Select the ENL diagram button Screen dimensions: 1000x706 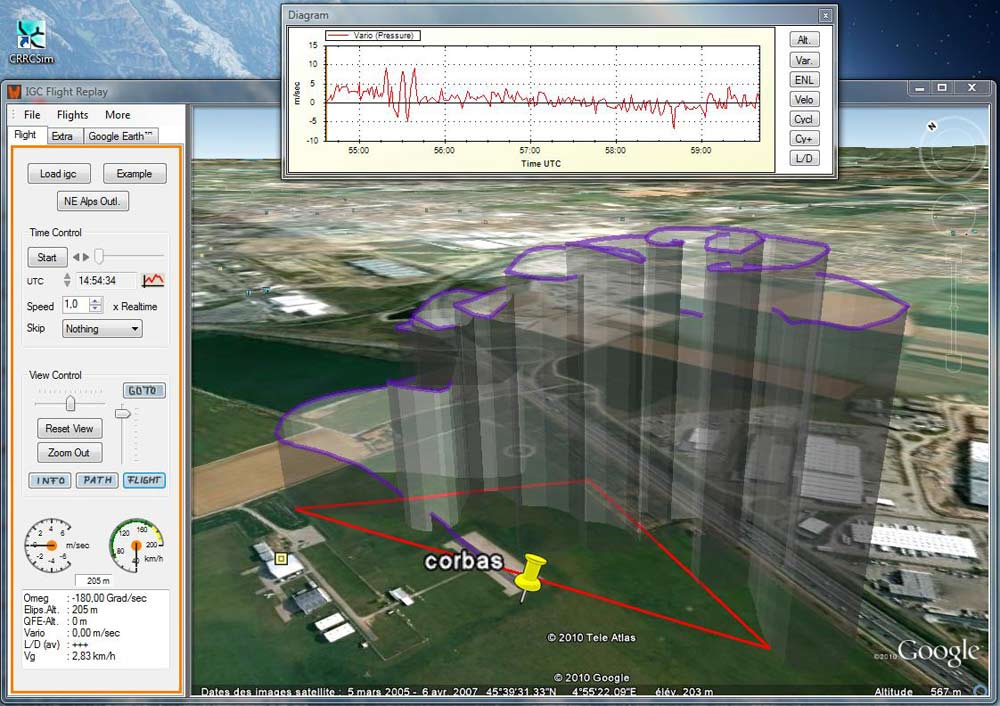click(804, 80)
